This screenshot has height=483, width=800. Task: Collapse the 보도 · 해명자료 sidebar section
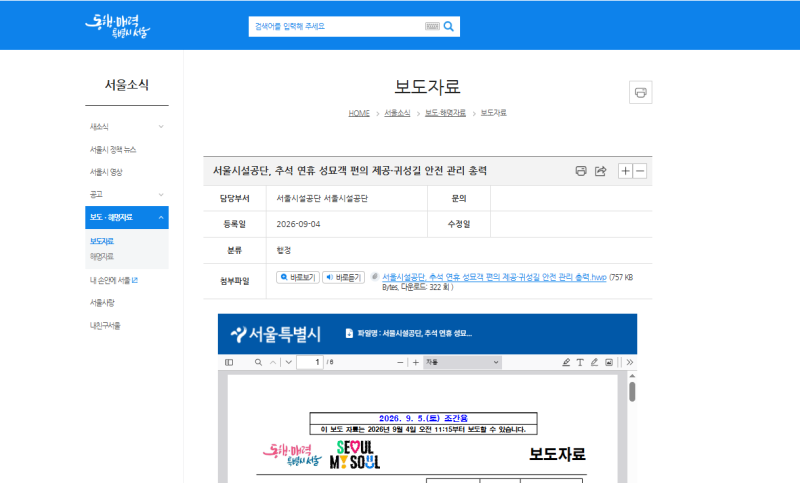coord(127,217)
